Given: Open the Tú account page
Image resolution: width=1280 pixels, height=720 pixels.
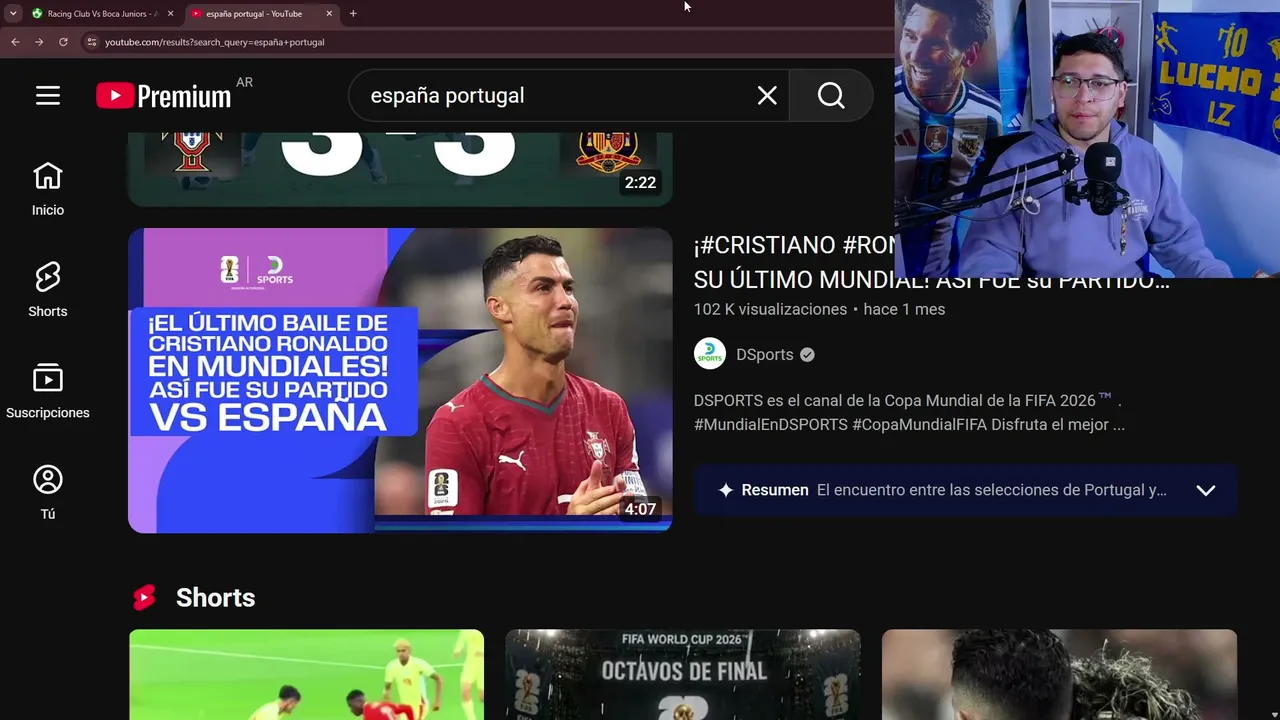Looking at the screenshot, I should (47, 492).
